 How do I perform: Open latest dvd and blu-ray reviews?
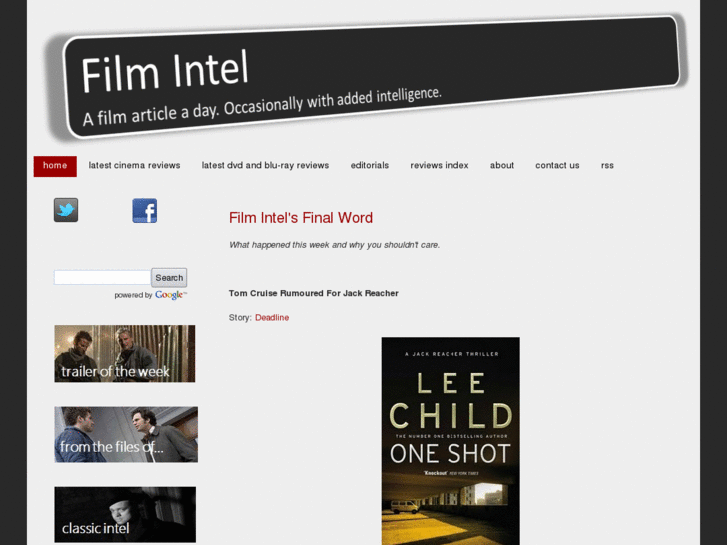point(265,166)
